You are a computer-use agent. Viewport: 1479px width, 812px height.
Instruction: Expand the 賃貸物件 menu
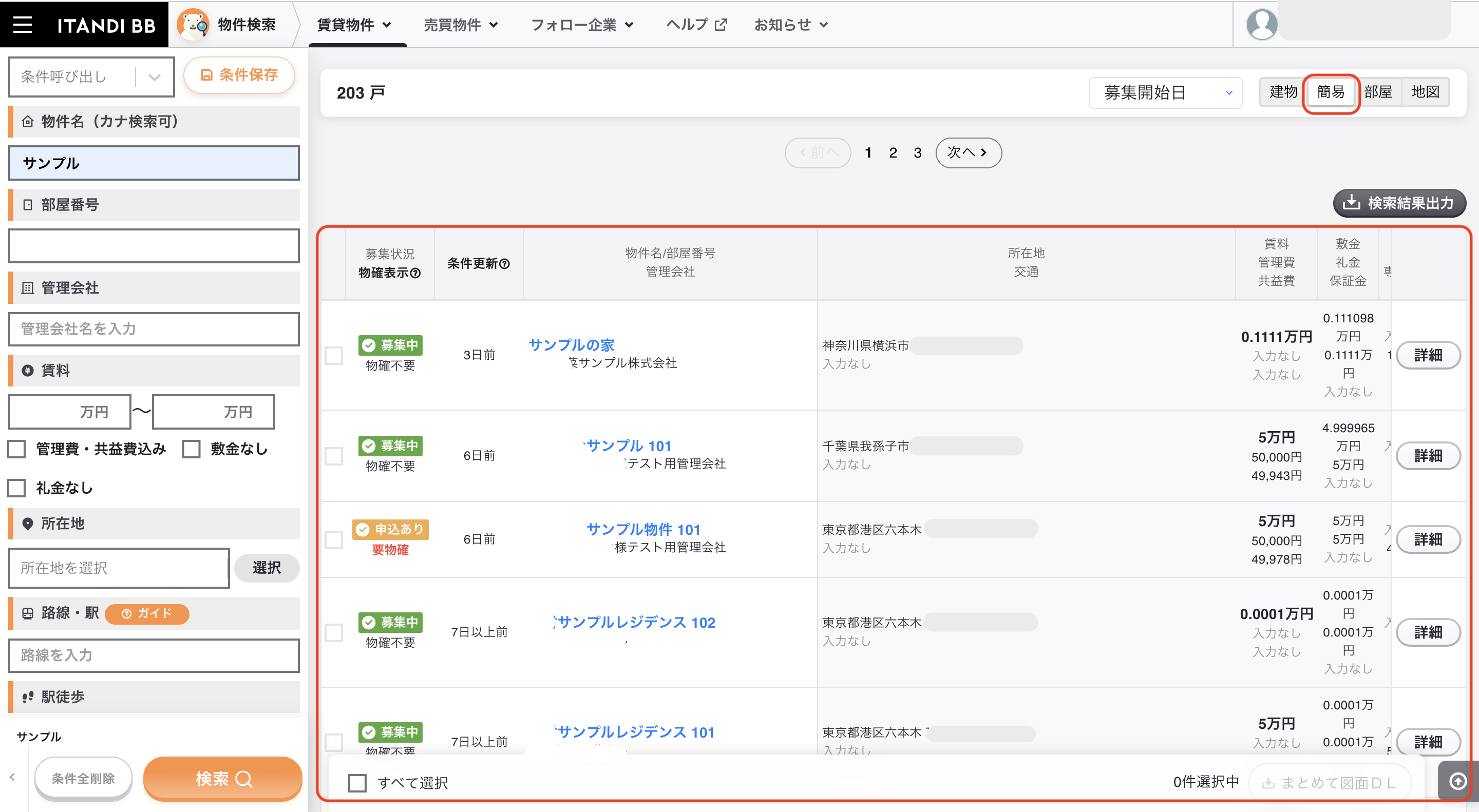[354, 25]
